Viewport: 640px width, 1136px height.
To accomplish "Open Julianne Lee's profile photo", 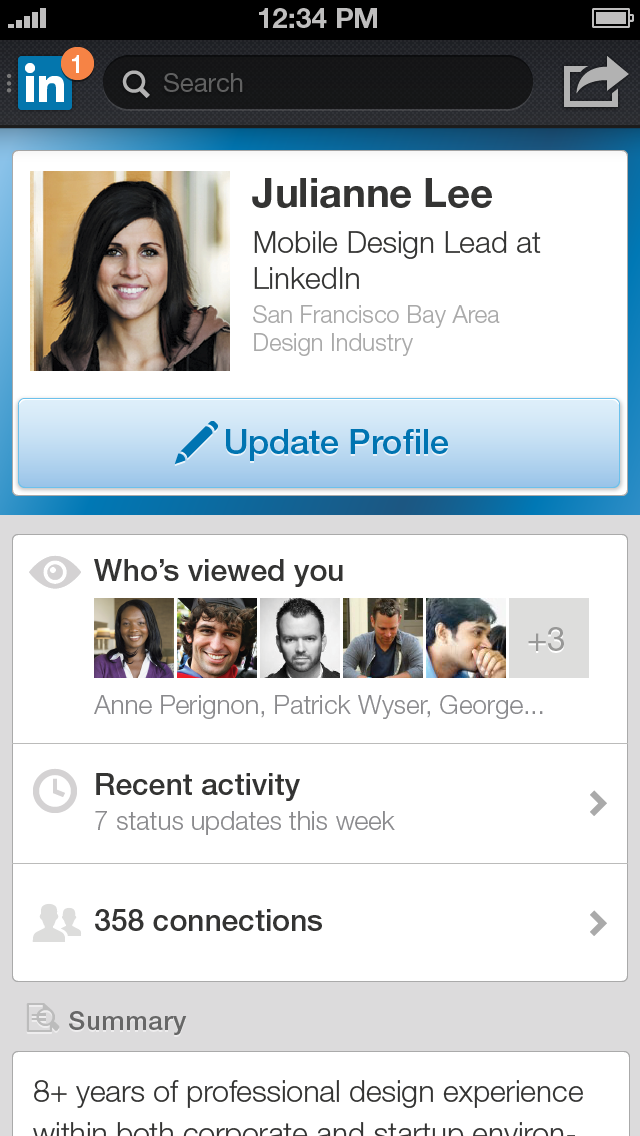I will click(x=130, y=271).
